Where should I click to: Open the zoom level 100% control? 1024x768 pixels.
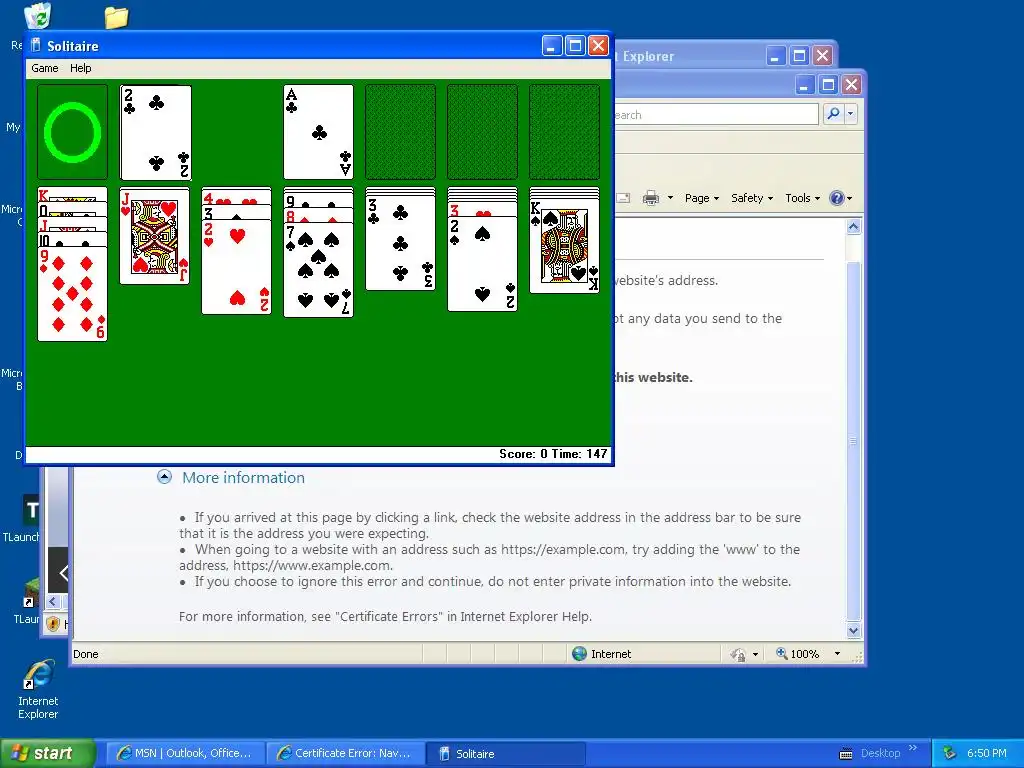pyautogui.click(x=797, y=654)
